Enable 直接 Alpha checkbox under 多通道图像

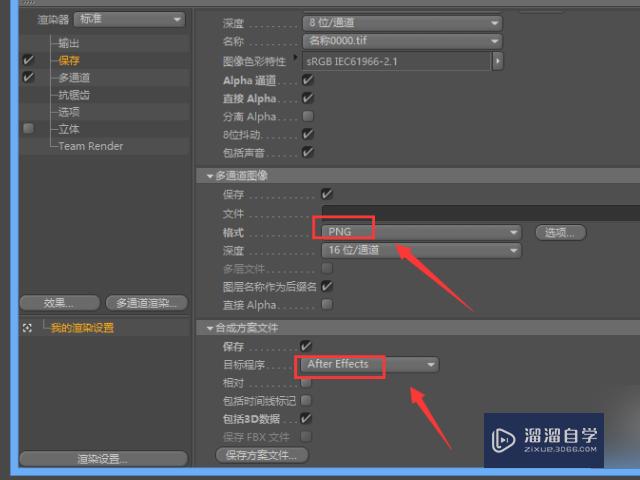(327, 304)
